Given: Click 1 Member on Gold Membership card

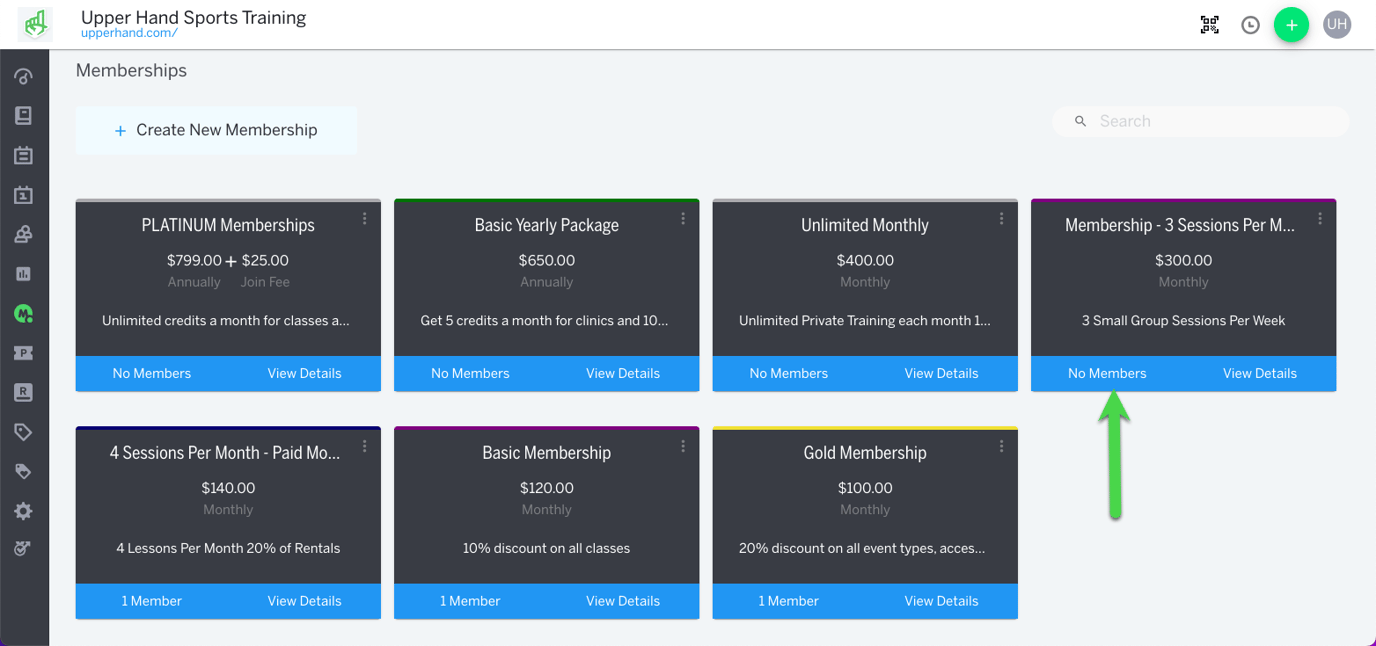Looking at the screenshot, I should point(789,601).
